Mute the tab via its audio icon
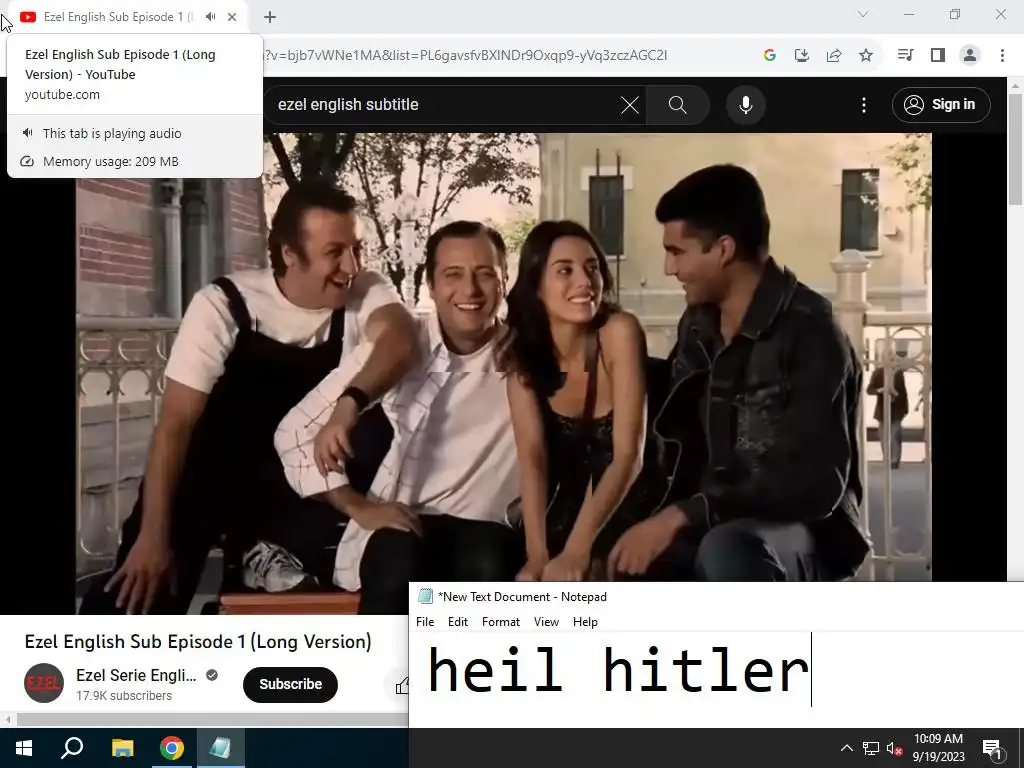The image size is (1024, 768). [x=210, y=17]
